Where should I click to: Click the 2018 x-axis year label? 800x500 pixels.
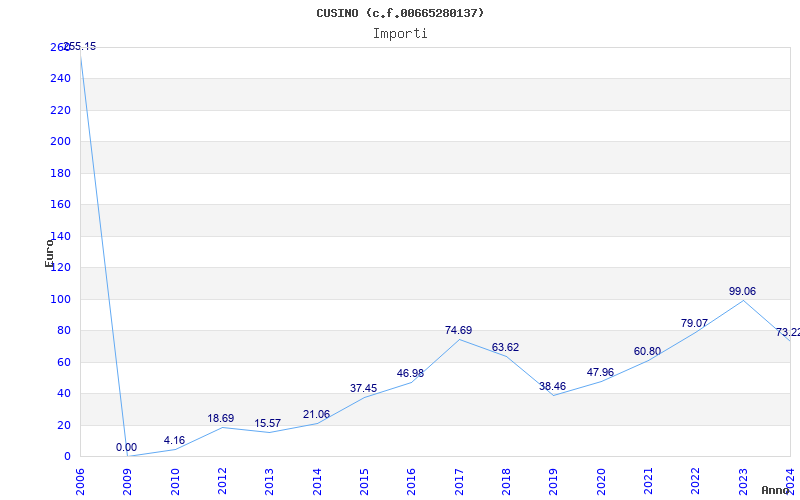click(x=506, y=482)
